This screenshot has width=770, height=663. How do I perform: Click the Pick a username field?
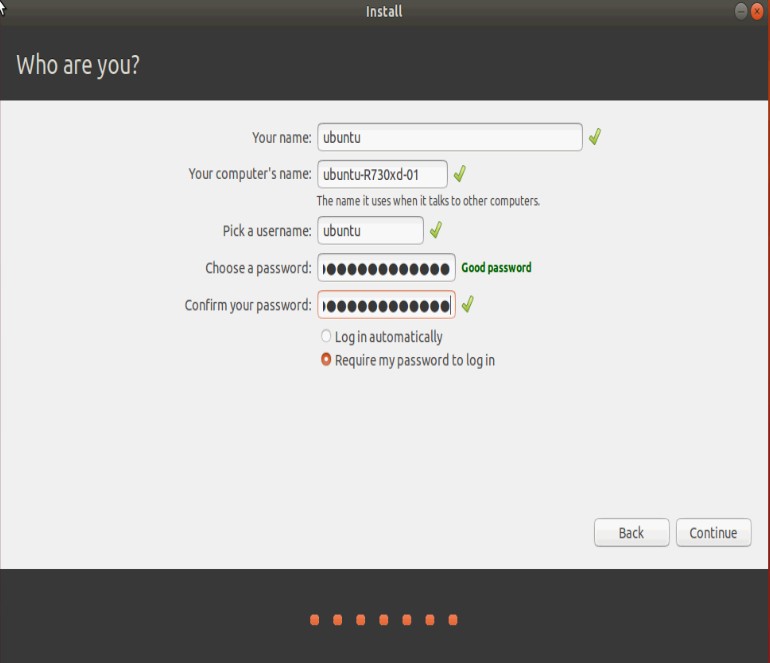pos(370,230)
